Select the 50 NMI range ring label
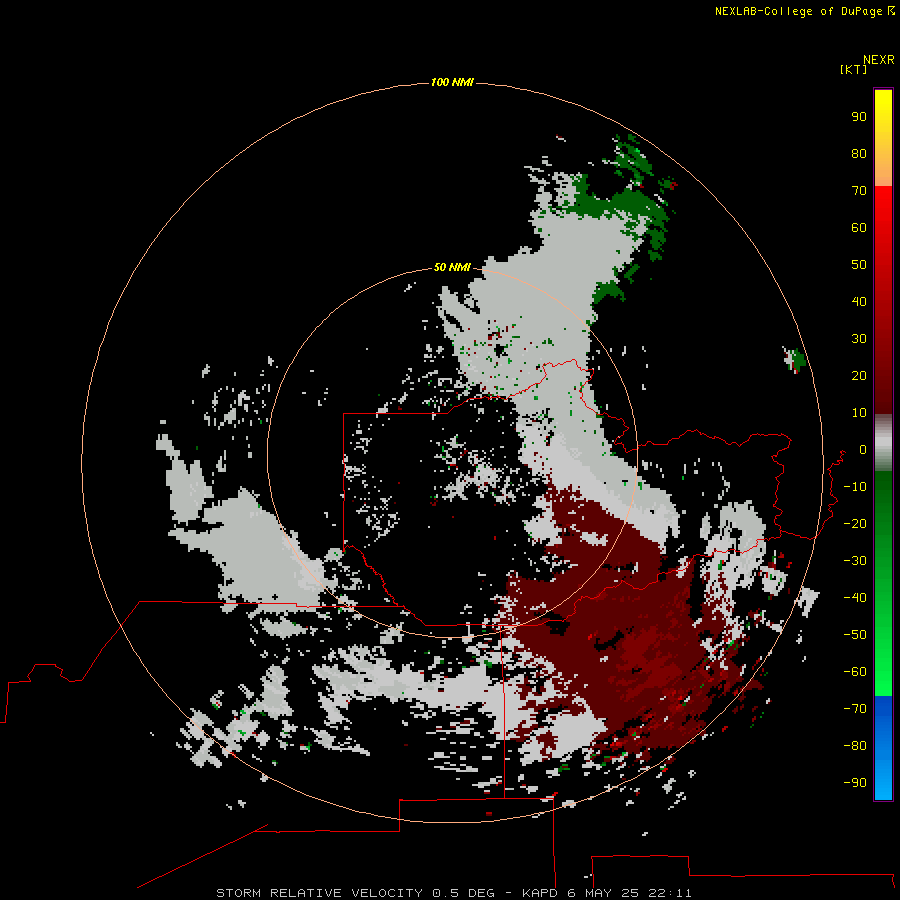Viewport: 900px width, 900px height. tap(452, 267)
